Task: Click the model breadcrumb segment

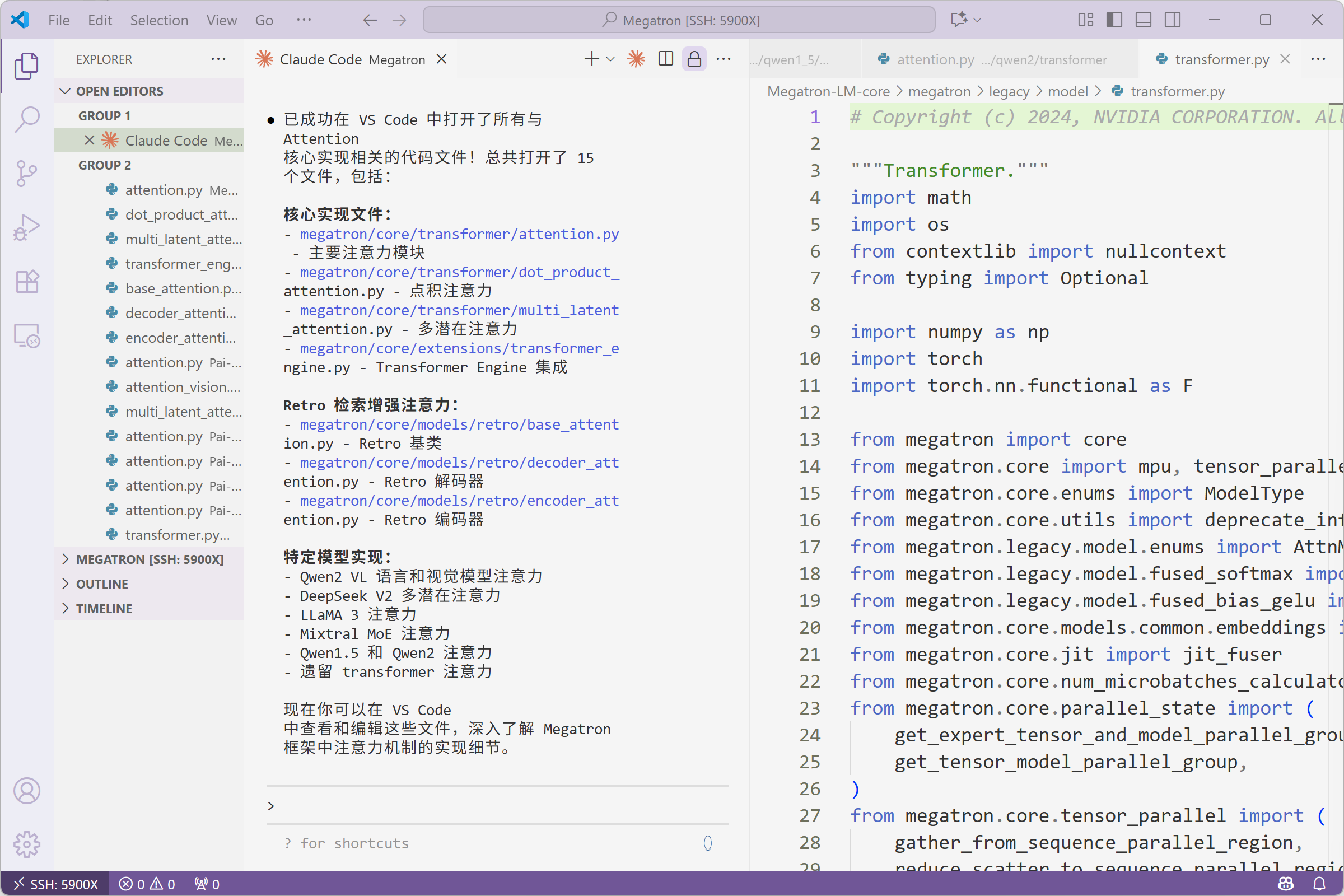Action: (1067, 91)
